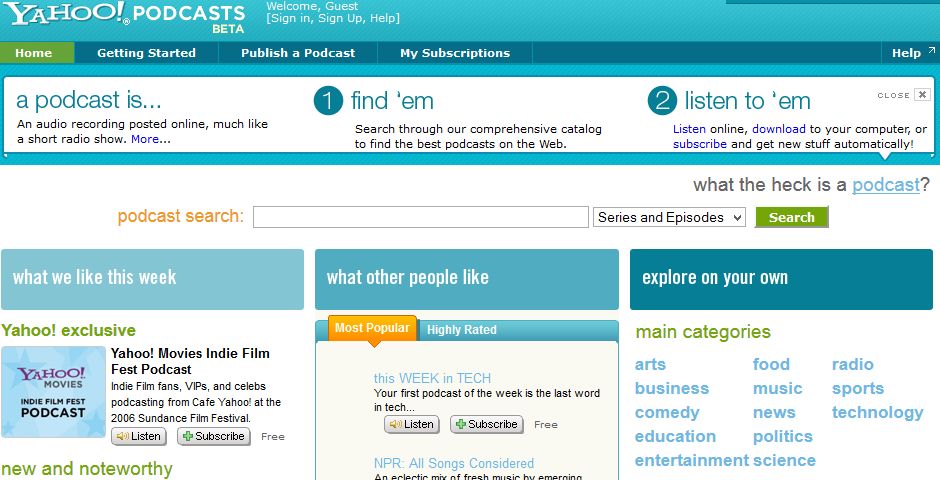This screenshot has width=940, height=480.
Task: Open NPR: All Songs Considered podcast
Action: click(454, 463)
